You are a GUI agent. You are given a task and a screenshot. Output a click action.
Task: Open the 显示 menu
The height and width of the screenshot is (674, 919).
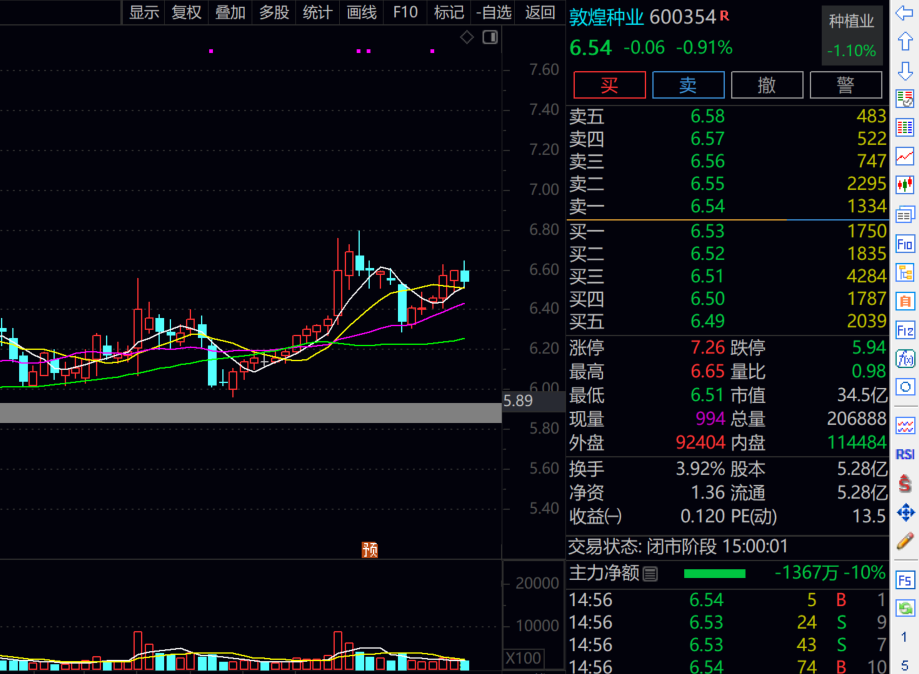[x=144, y=12]
